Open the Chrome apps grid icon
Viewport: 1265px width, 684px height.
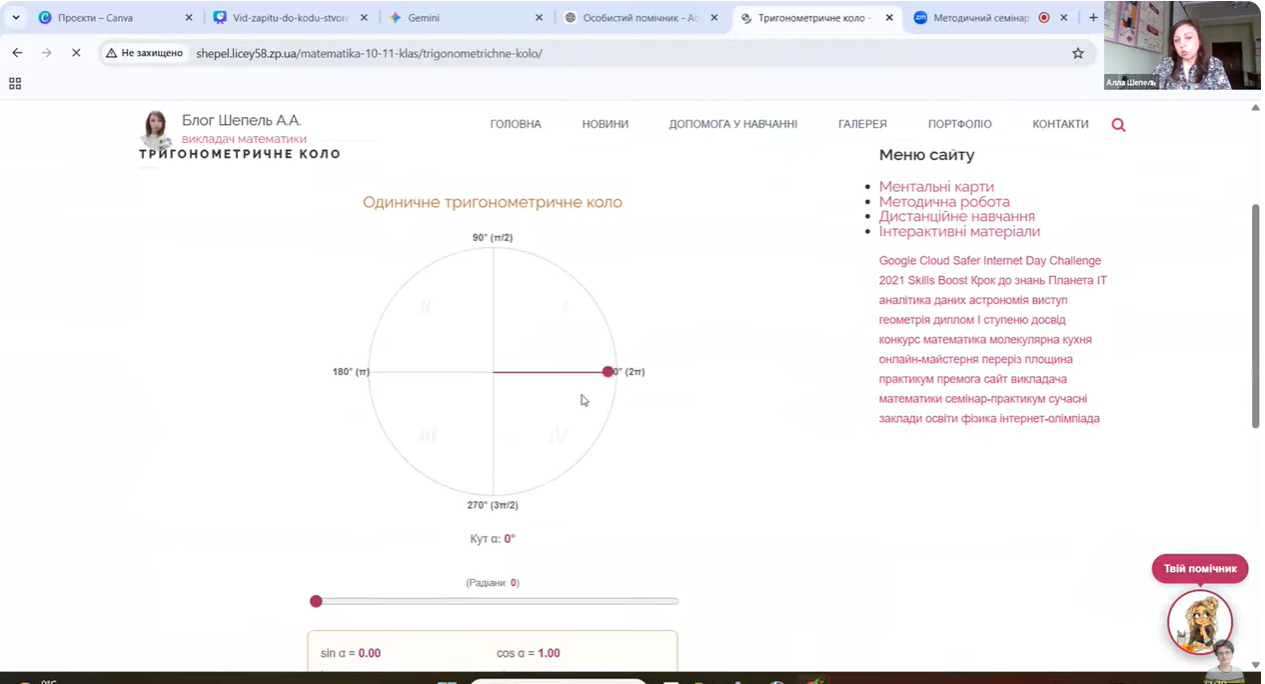coord(15,84)
